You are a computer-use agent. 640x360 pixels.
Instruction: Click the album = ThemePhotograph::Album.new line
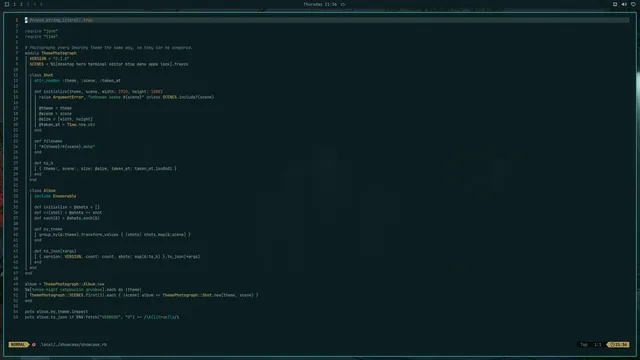[64, 284]
